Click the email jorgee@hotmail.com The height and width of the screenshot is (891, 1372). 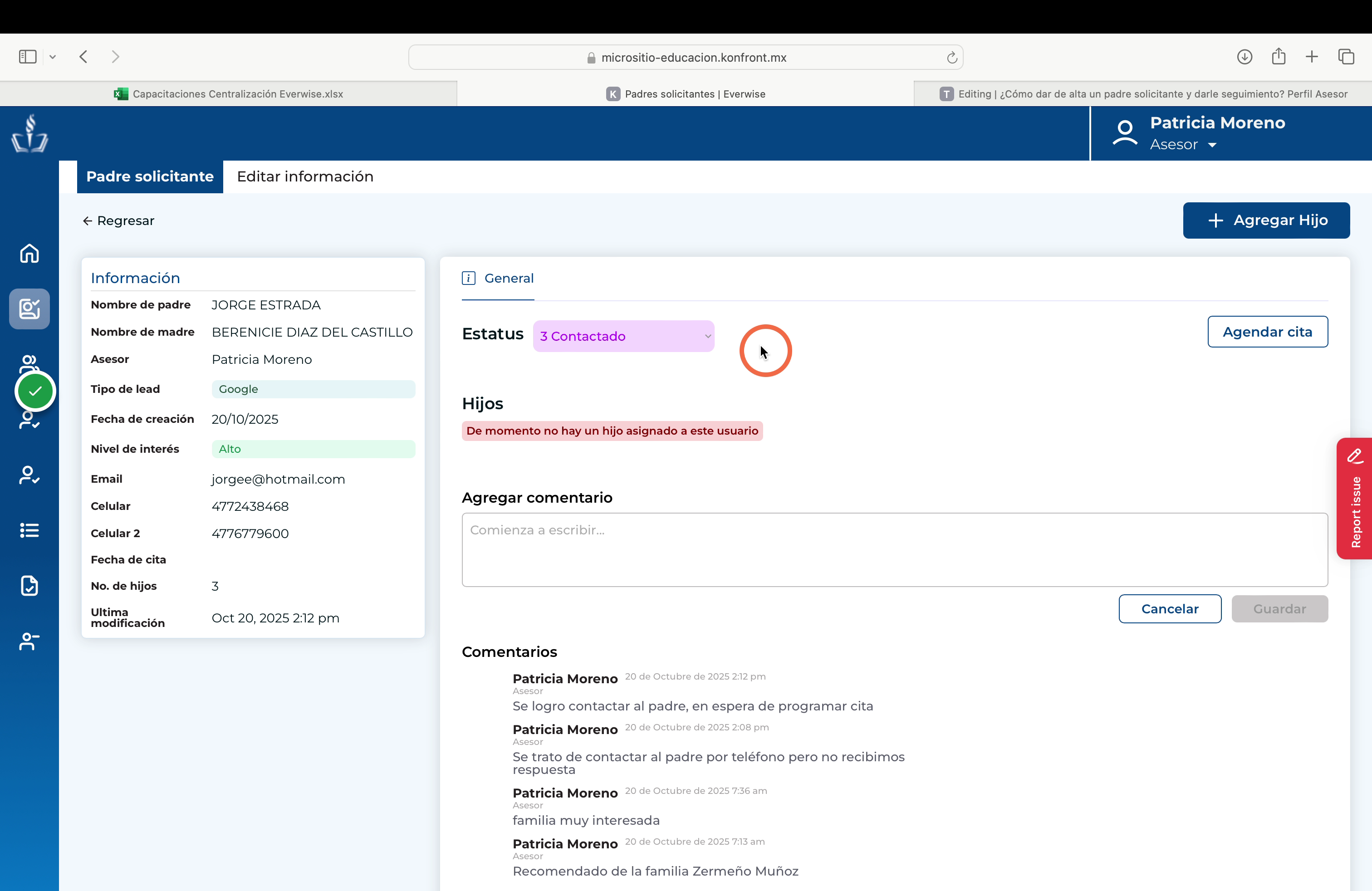pos(278,479)
